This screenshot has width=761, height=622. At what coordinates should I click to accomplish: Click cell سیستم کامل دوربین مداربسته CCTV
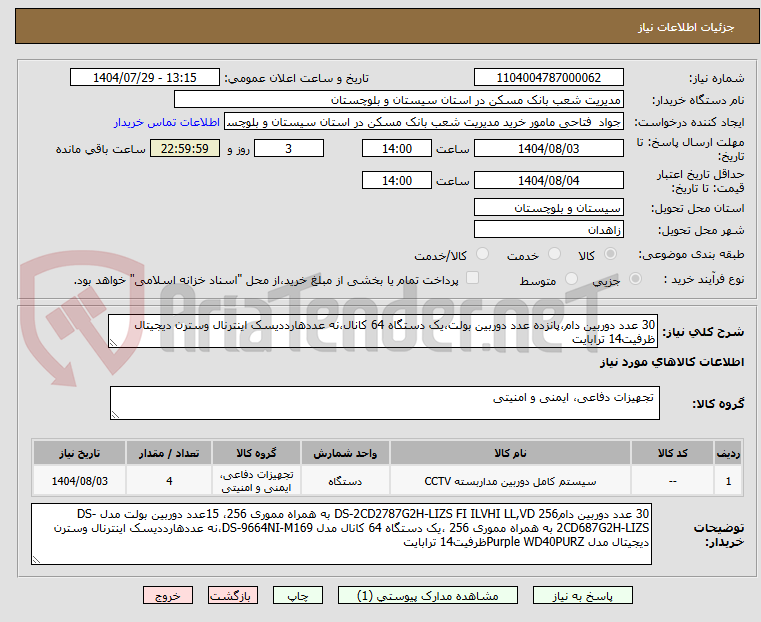510,481
